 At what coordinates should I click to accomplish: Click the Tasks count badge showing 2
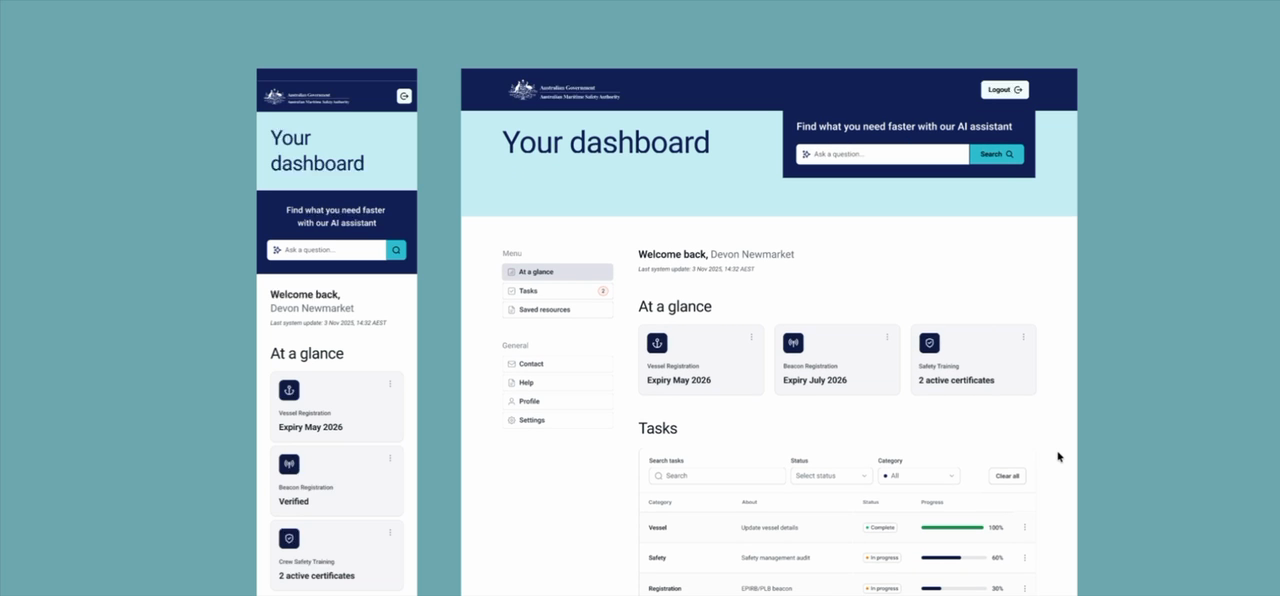pos(603,291)
